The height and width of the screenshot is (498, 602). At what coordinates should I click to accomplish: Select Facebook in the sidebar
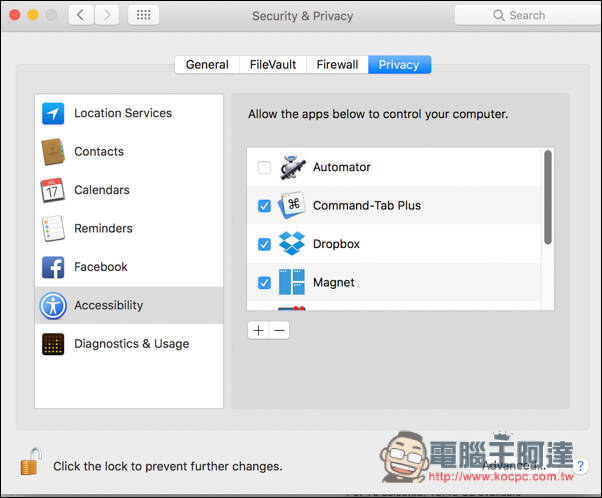129,267
